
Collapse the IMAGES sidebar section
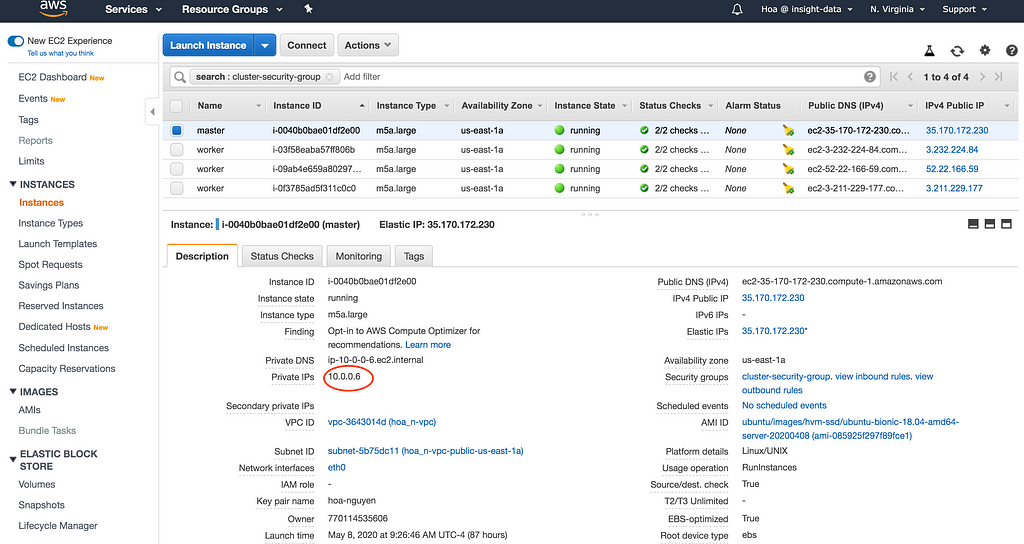tap(13, 392)
